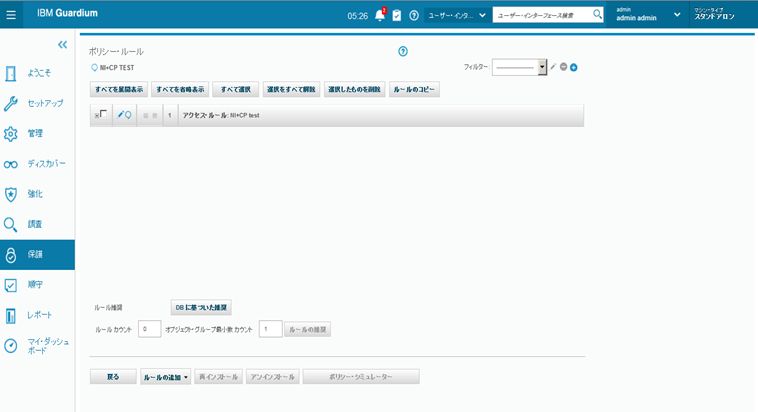
Task: Tick the checkbox in the rule row
Action: coord(104,115)
